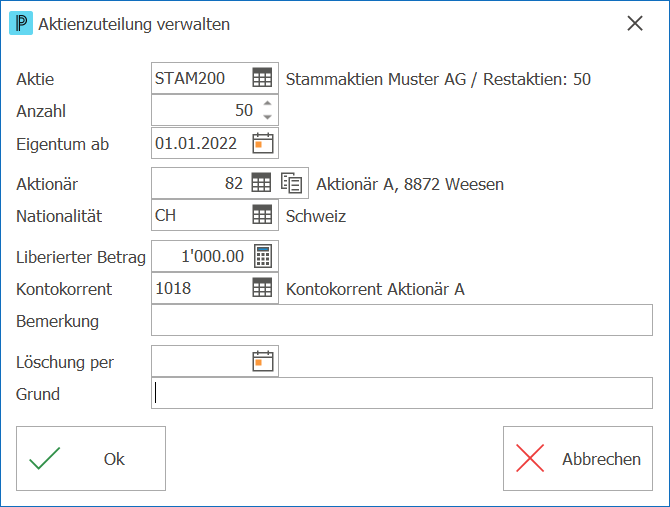Open the Eigentum ab calendar picker
670x507 pixels.
262,143
